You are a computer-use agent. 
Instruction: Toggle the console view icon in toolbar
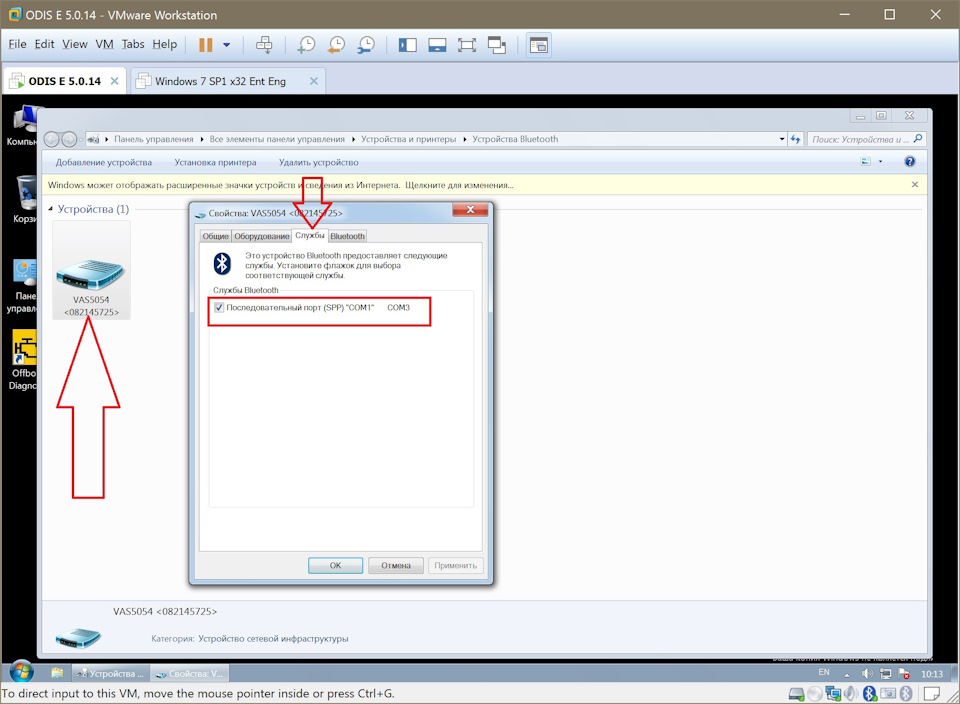[539, 45]
